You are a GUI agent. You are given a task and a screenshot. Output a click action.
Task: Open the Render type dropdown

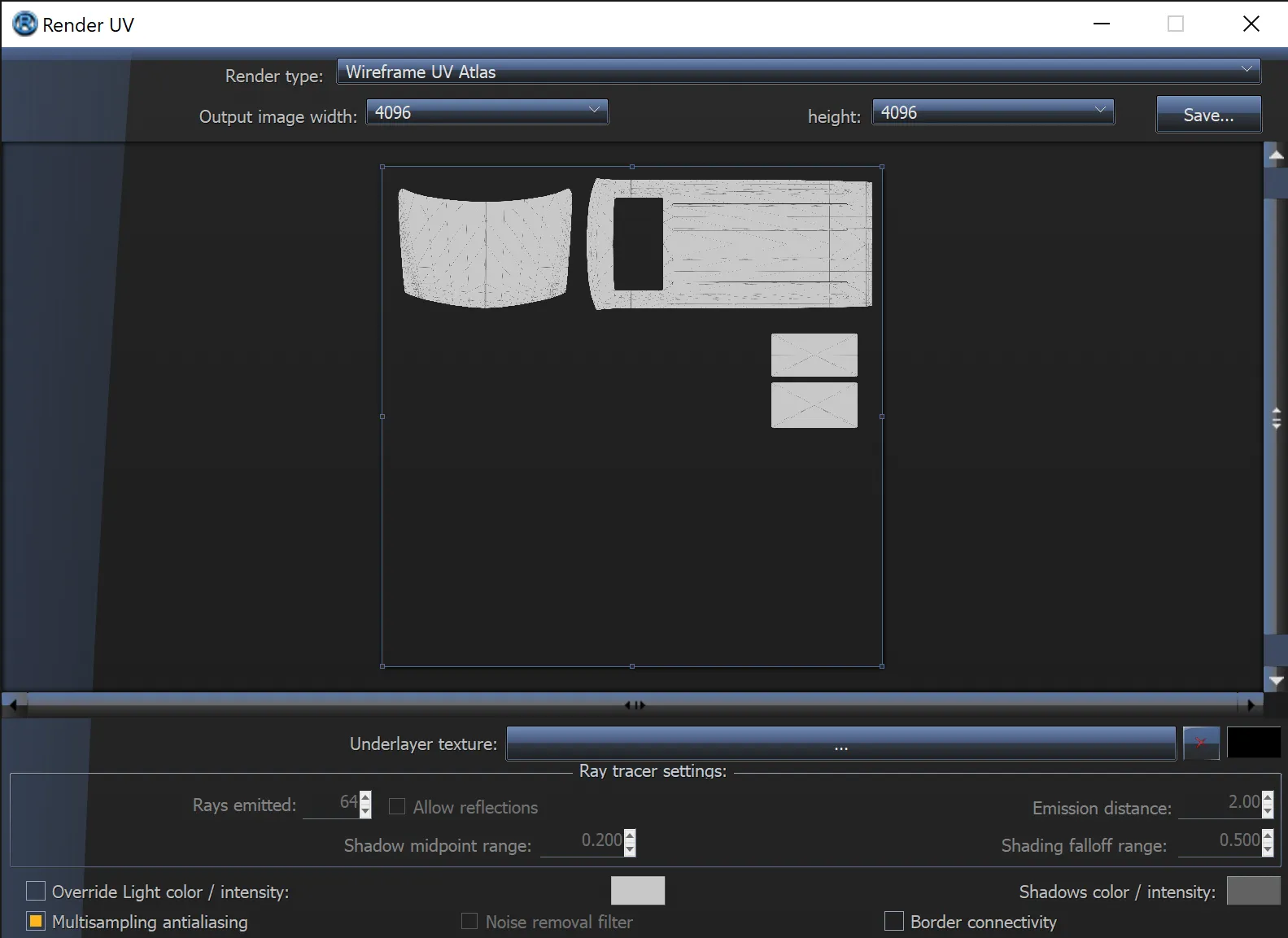(x=798, y=72)
